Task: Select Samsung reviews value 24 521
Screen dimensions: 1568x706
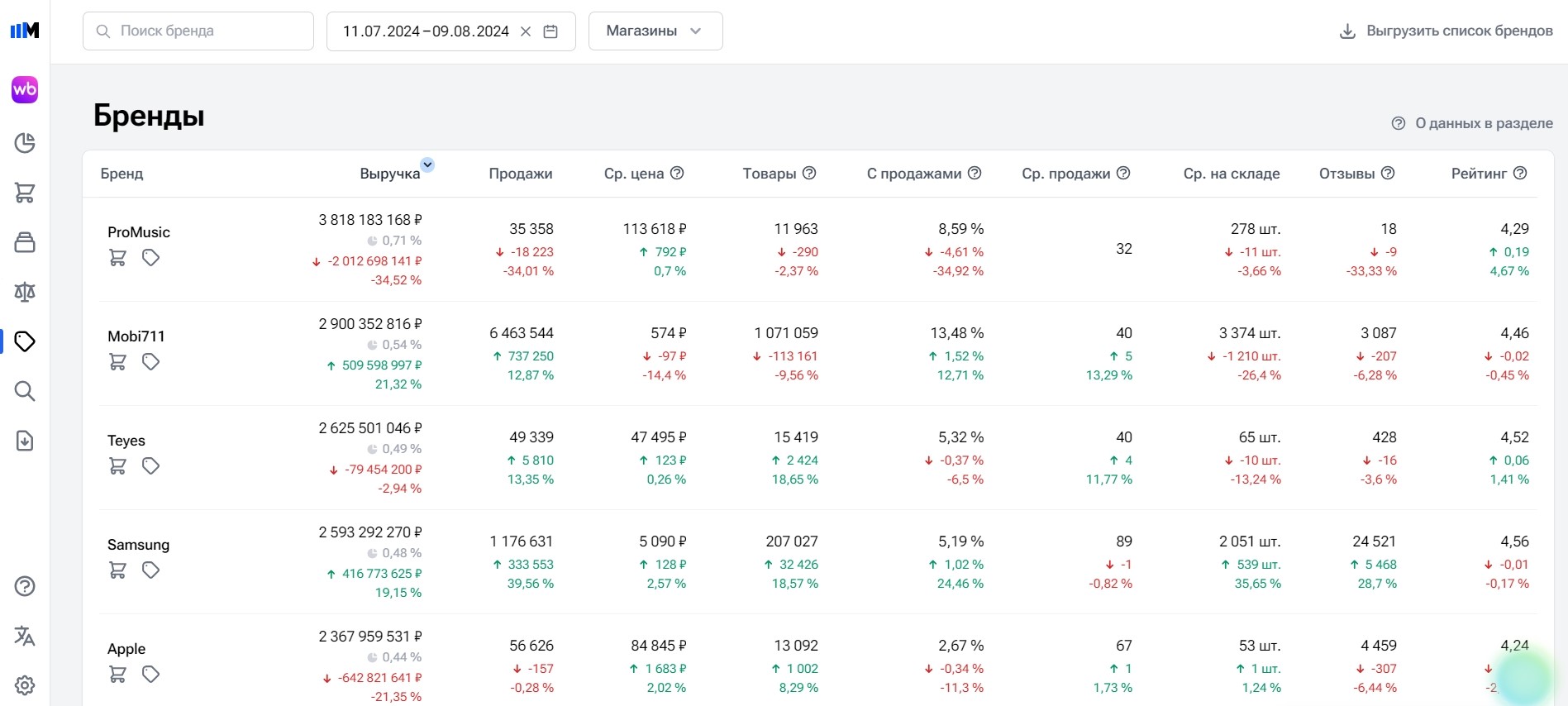Action: pyautogui.click(x=1375, y=541)
